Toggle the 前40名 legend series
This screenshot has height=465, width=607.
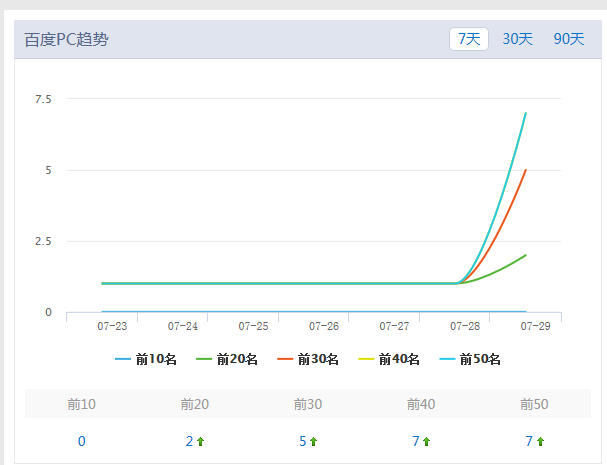[389, 359]
